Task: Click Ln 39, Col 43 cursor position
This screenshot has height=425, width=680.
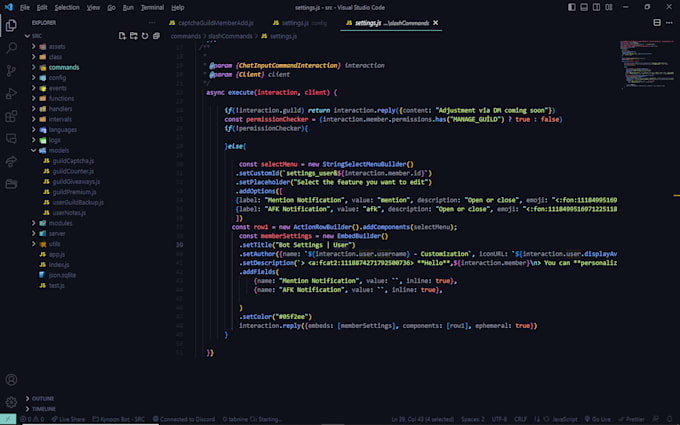Action: (x=422, y=419)
